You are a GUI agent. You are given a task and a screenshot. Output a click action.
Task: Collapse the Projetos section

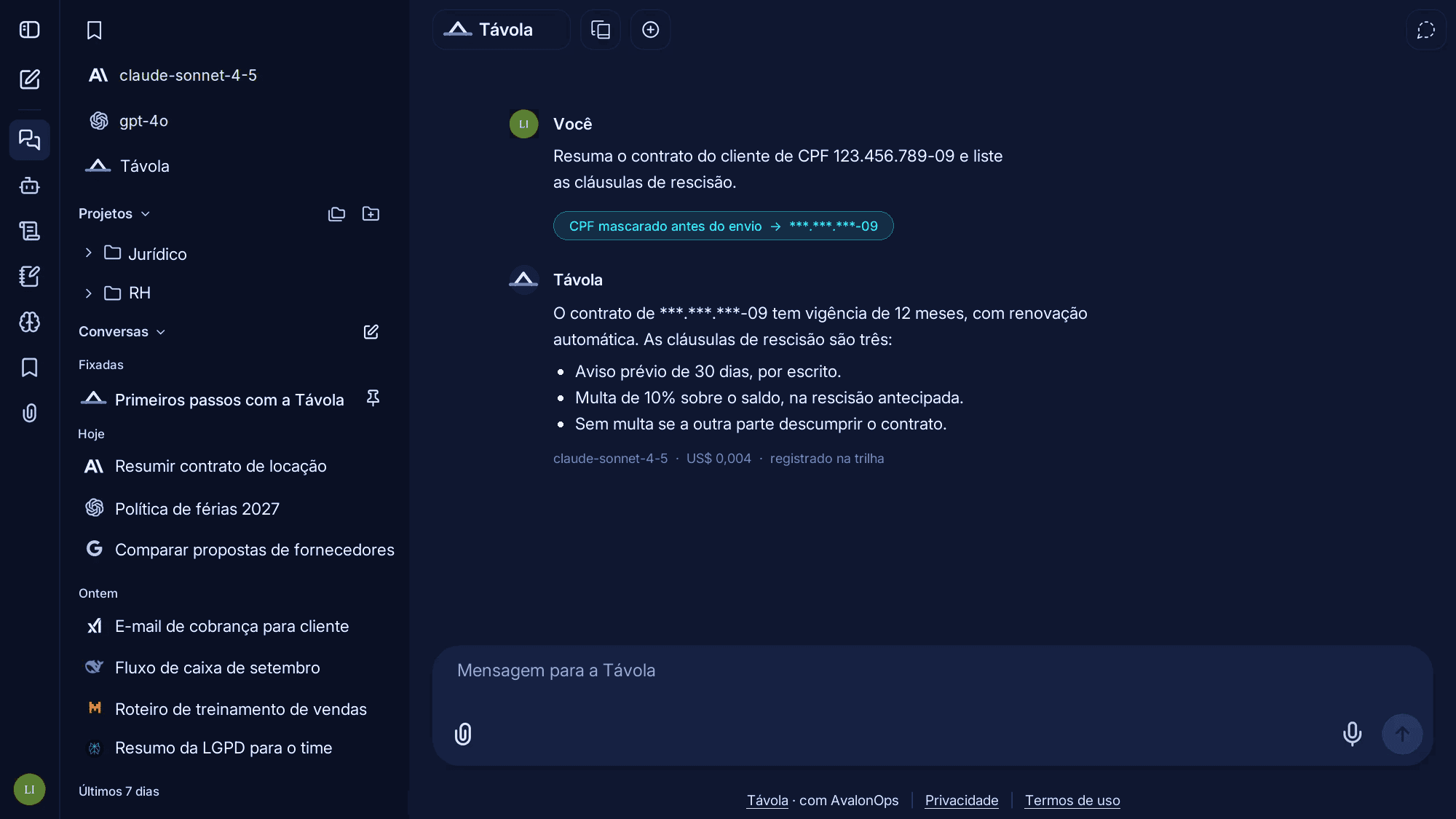(114, 213)
